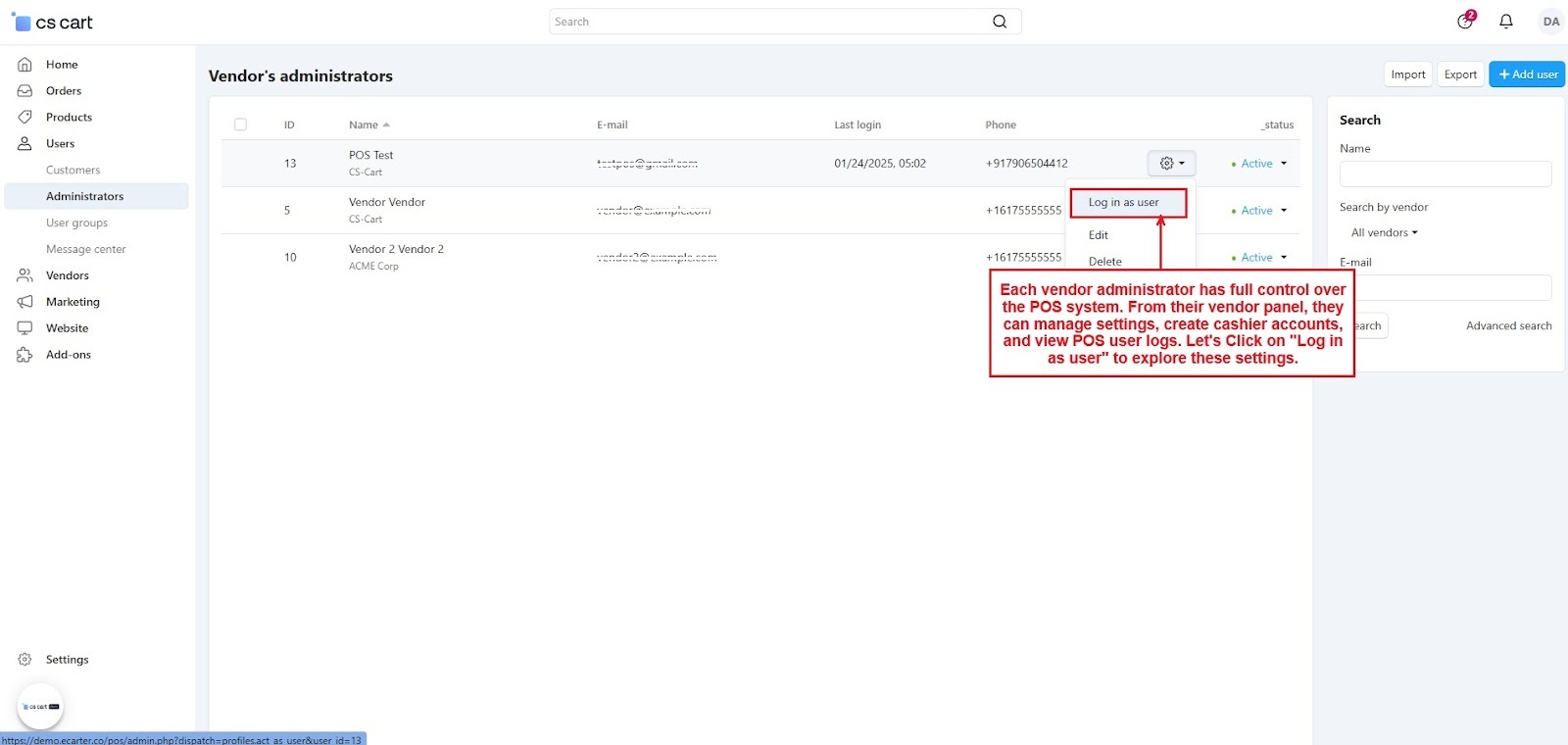
Task: Click the Add user button
Action: [x=1527, y=74]
